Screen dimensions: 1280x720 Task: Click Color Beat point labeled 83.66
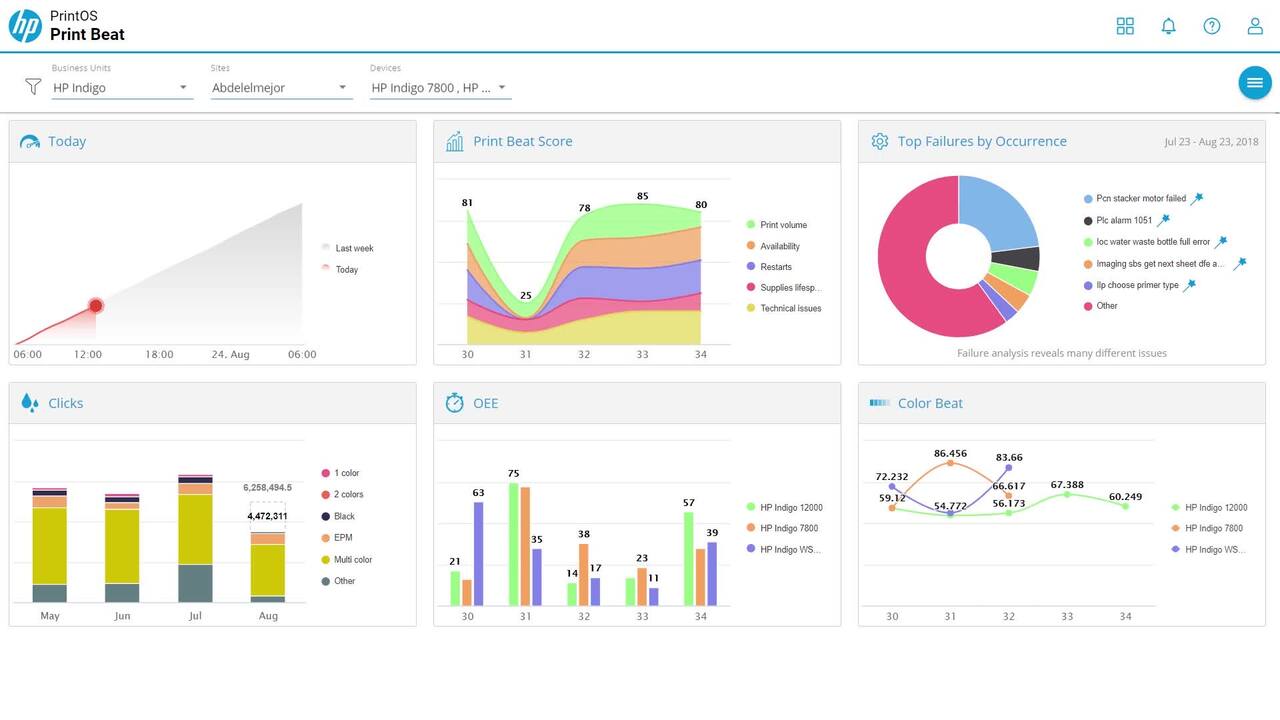click(1008, 467)
